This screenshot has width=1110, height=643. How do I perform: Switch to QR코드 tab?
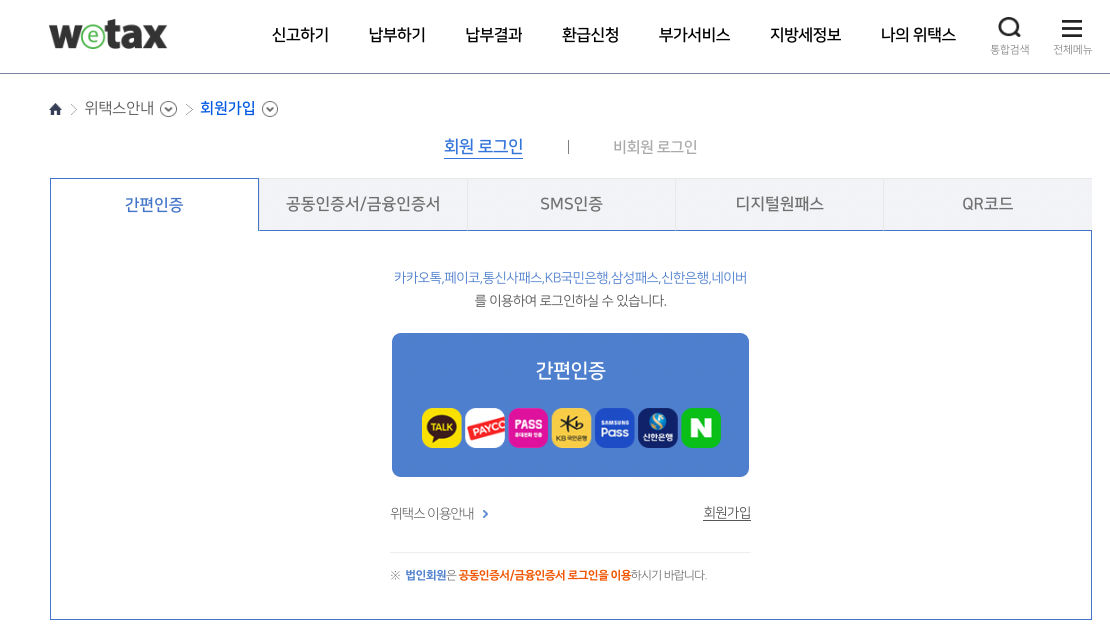[988, 205]
